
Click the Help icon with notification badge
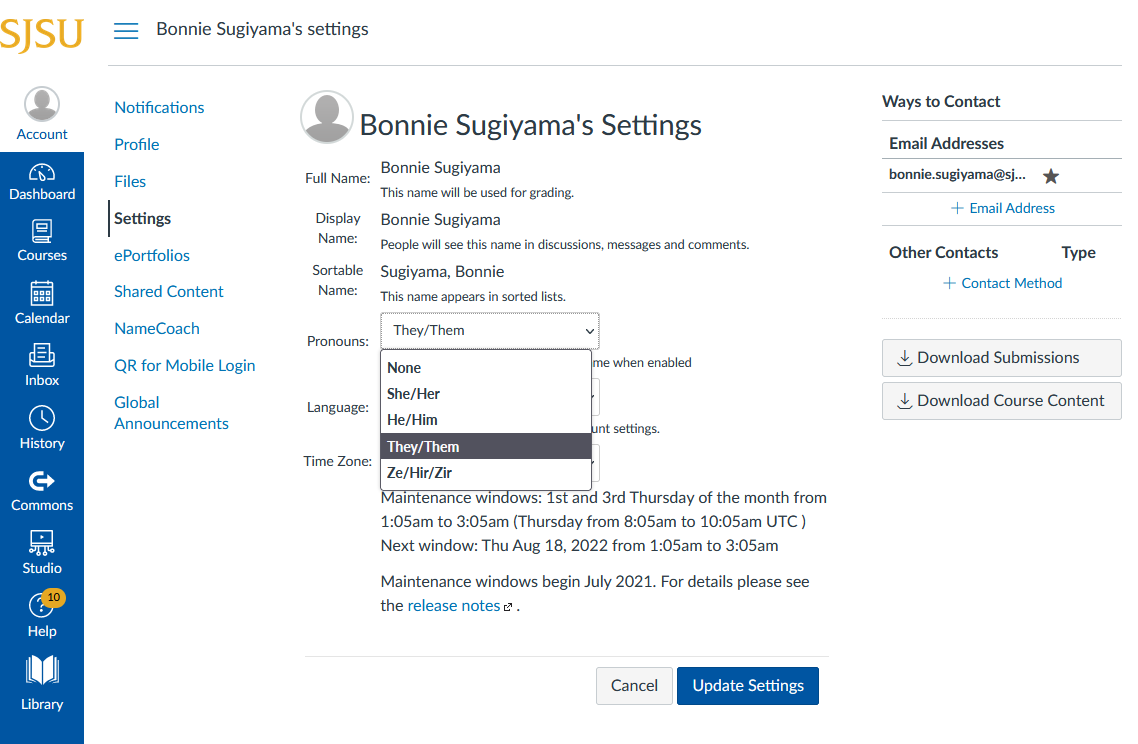42,613
